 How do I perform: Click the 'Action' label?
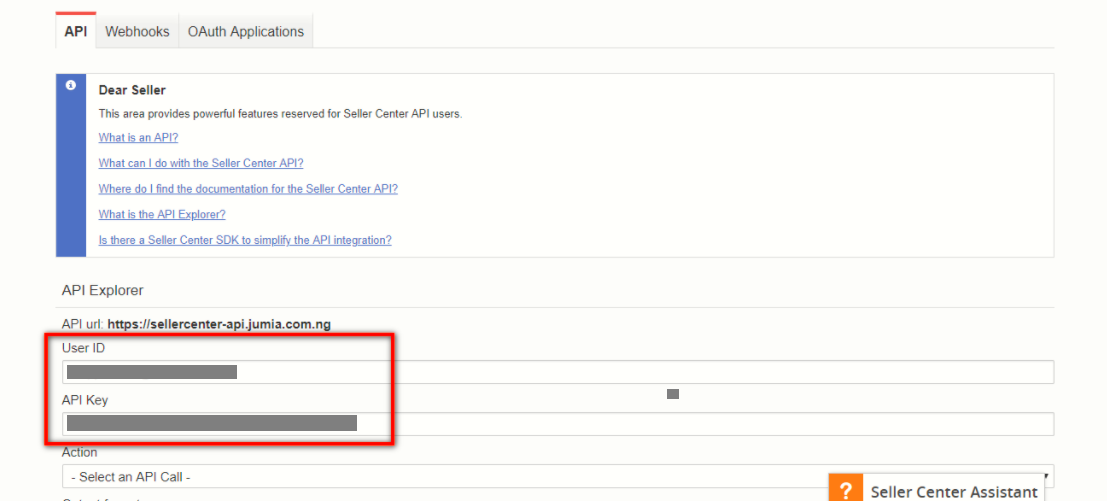(80, 452)
